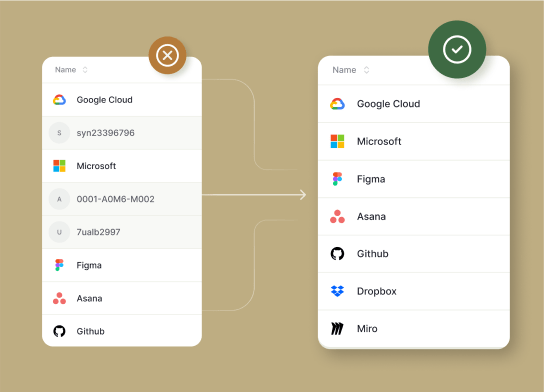Click Github logo in left list

pyautogui.click(x=59, y=331)
